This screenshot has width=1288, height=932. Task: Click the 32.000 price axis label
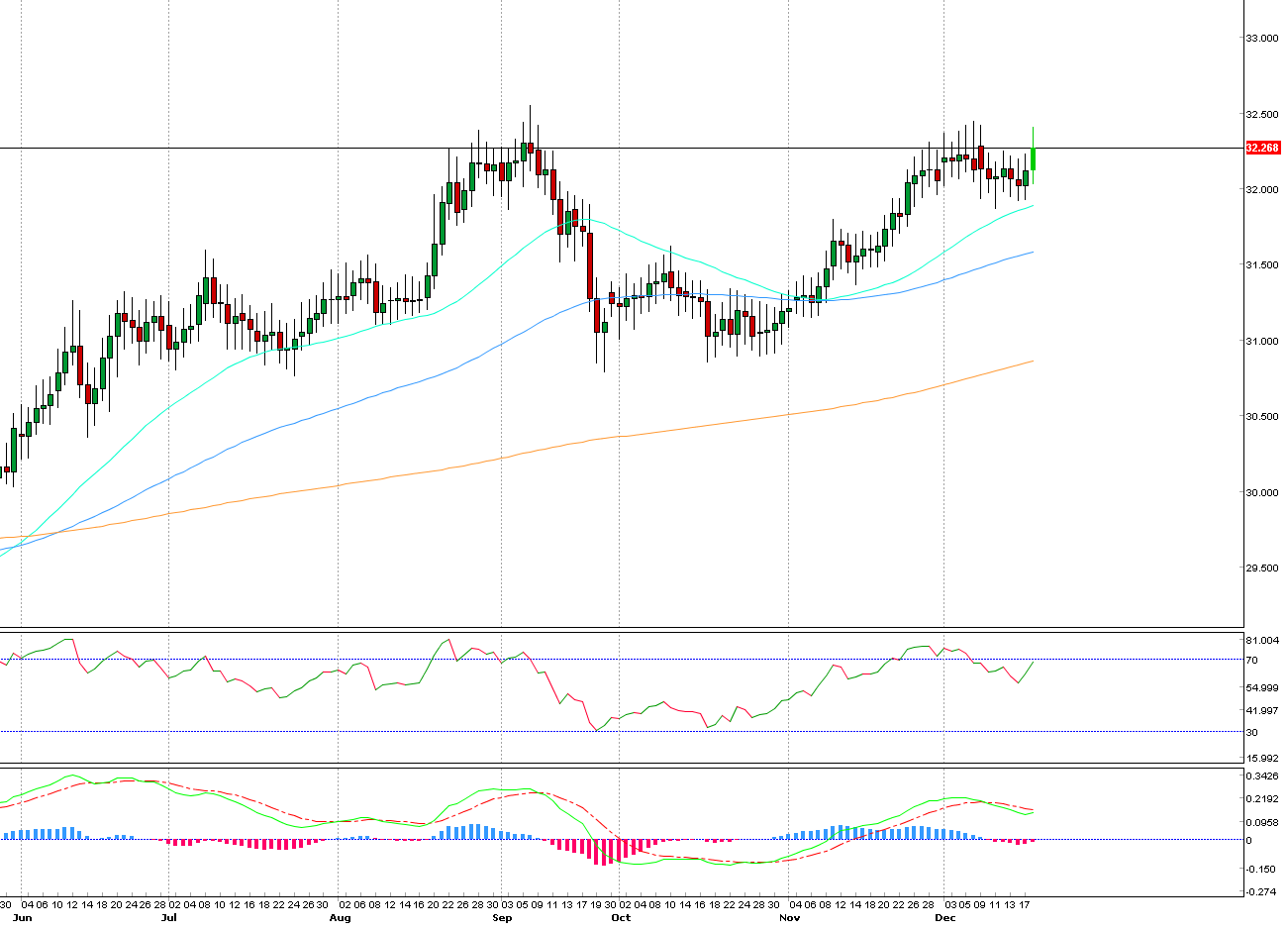(1263, 190)
